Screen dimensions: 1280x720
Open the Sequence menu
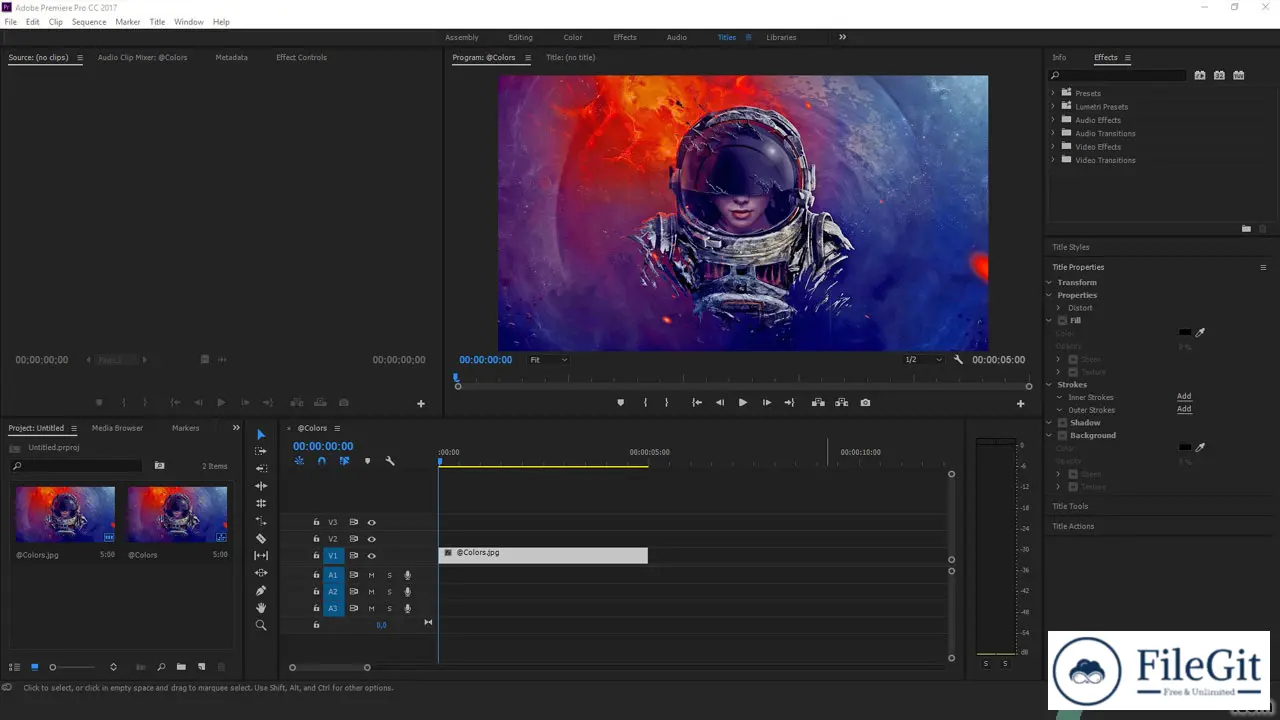pyautogui.click(x=89, y=22)
